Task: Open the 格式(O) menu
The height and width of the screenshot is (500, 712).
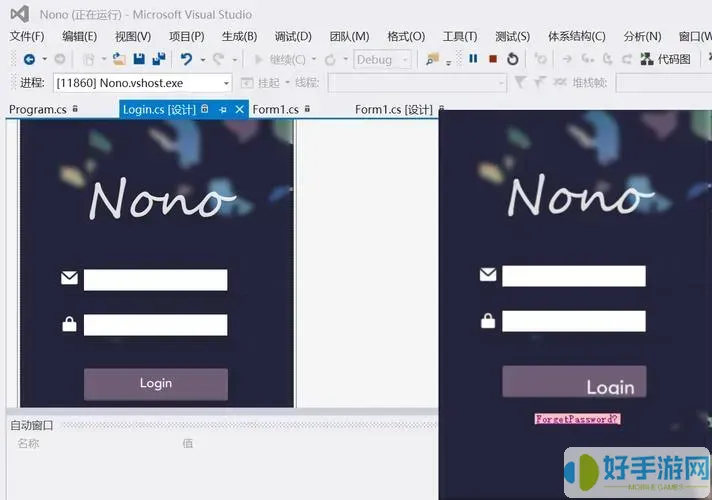Action: click(x=406, y=36)
